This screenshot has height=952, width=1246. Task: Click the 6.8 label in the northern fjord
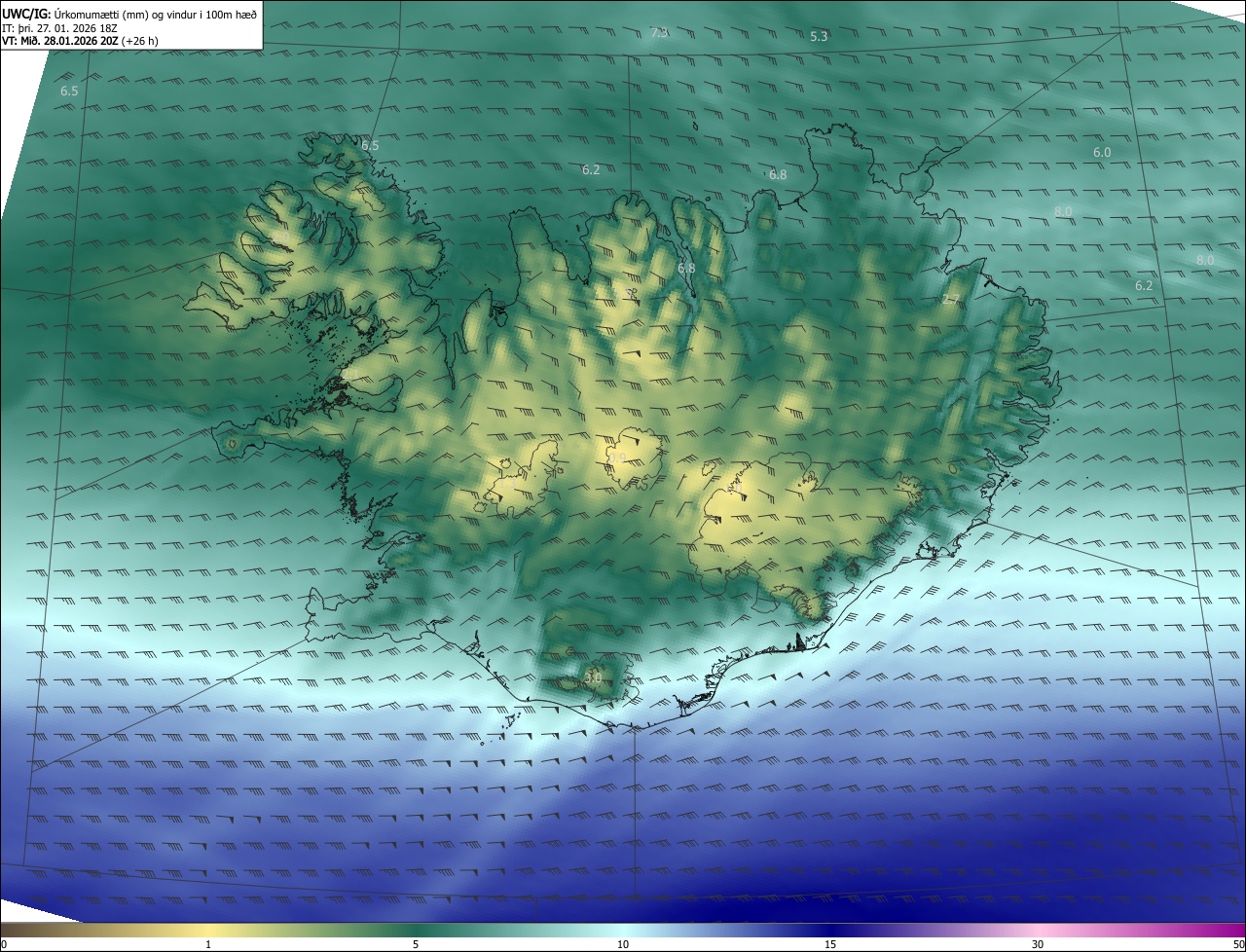point(686,268)
